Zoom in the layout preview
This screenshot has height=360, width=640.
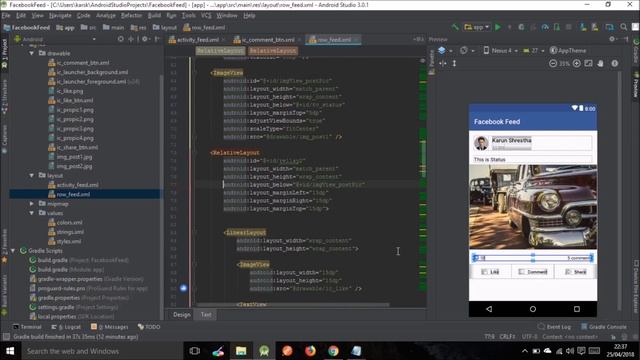pos(576,63)
